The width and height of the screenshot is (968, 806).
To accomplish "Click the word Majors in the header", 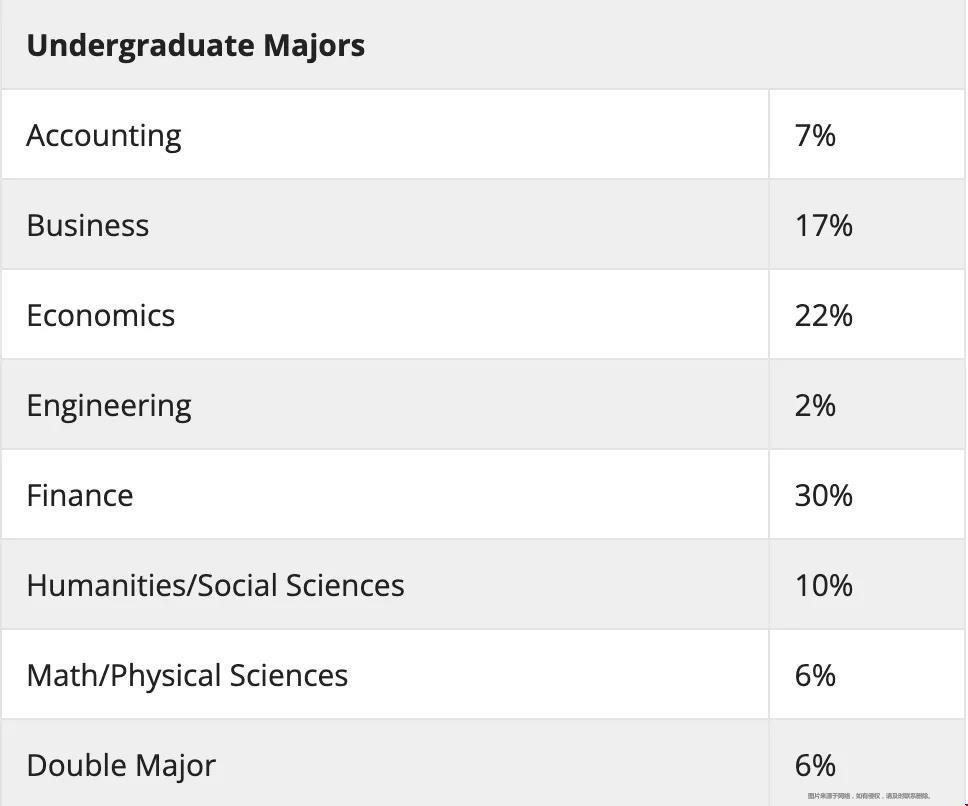I will click(314, 47).
